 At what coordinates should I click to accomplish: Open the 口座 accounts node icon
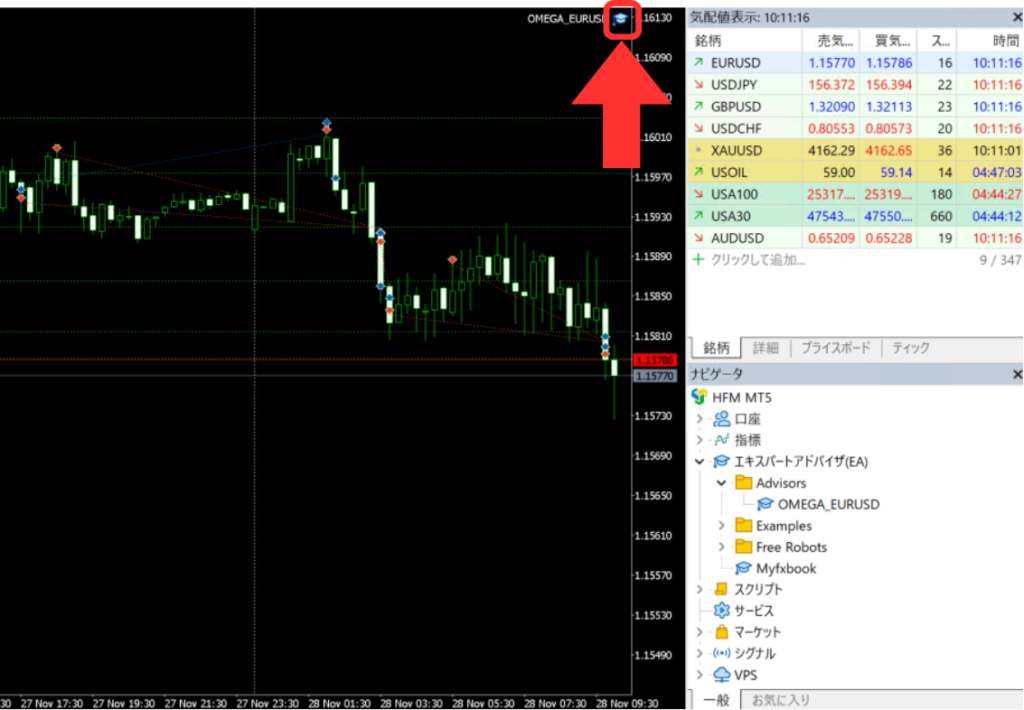pyautogui.click(x=720, y=419)
